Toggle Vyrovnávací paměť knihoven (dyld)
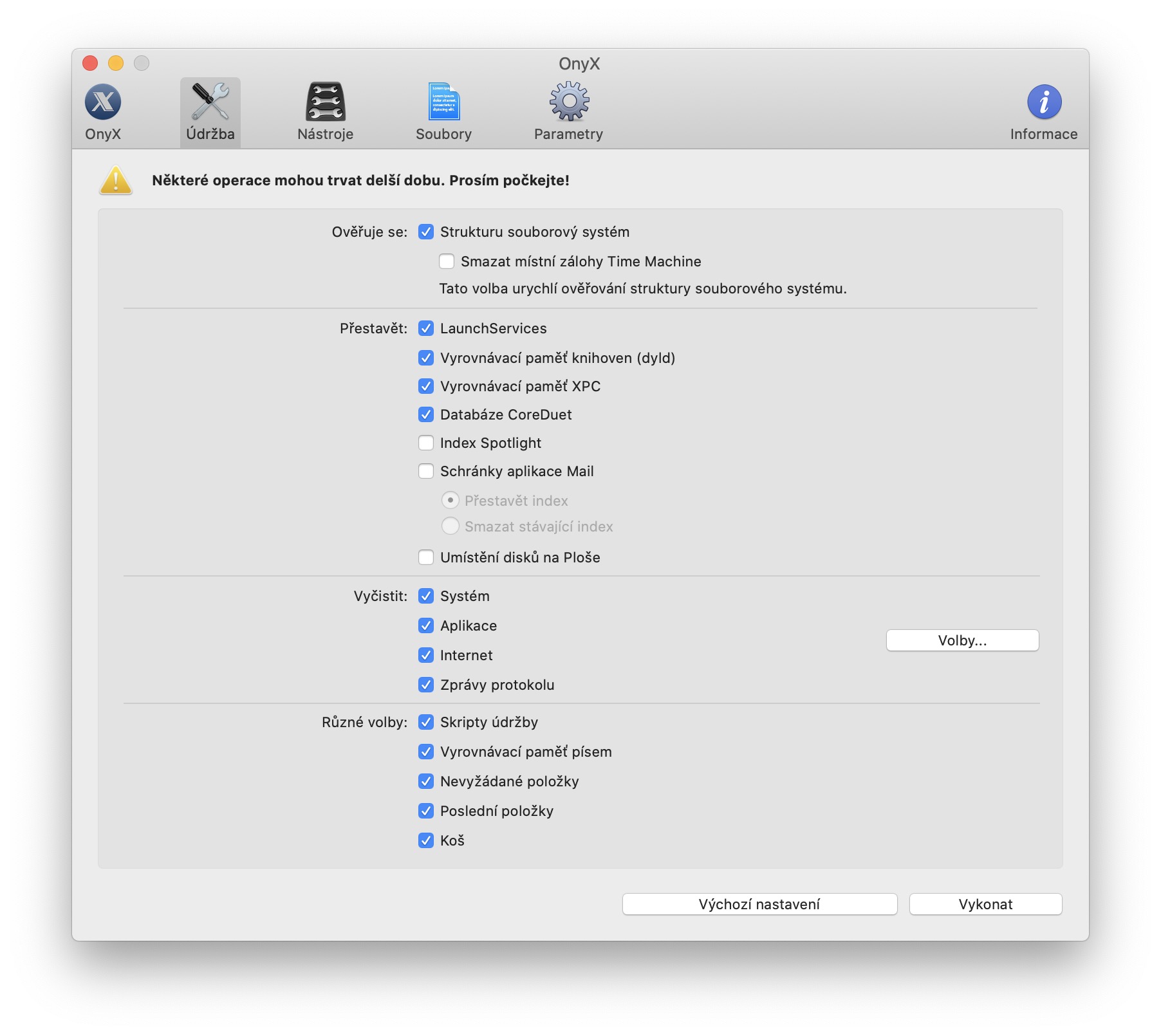 click(426, 358)
